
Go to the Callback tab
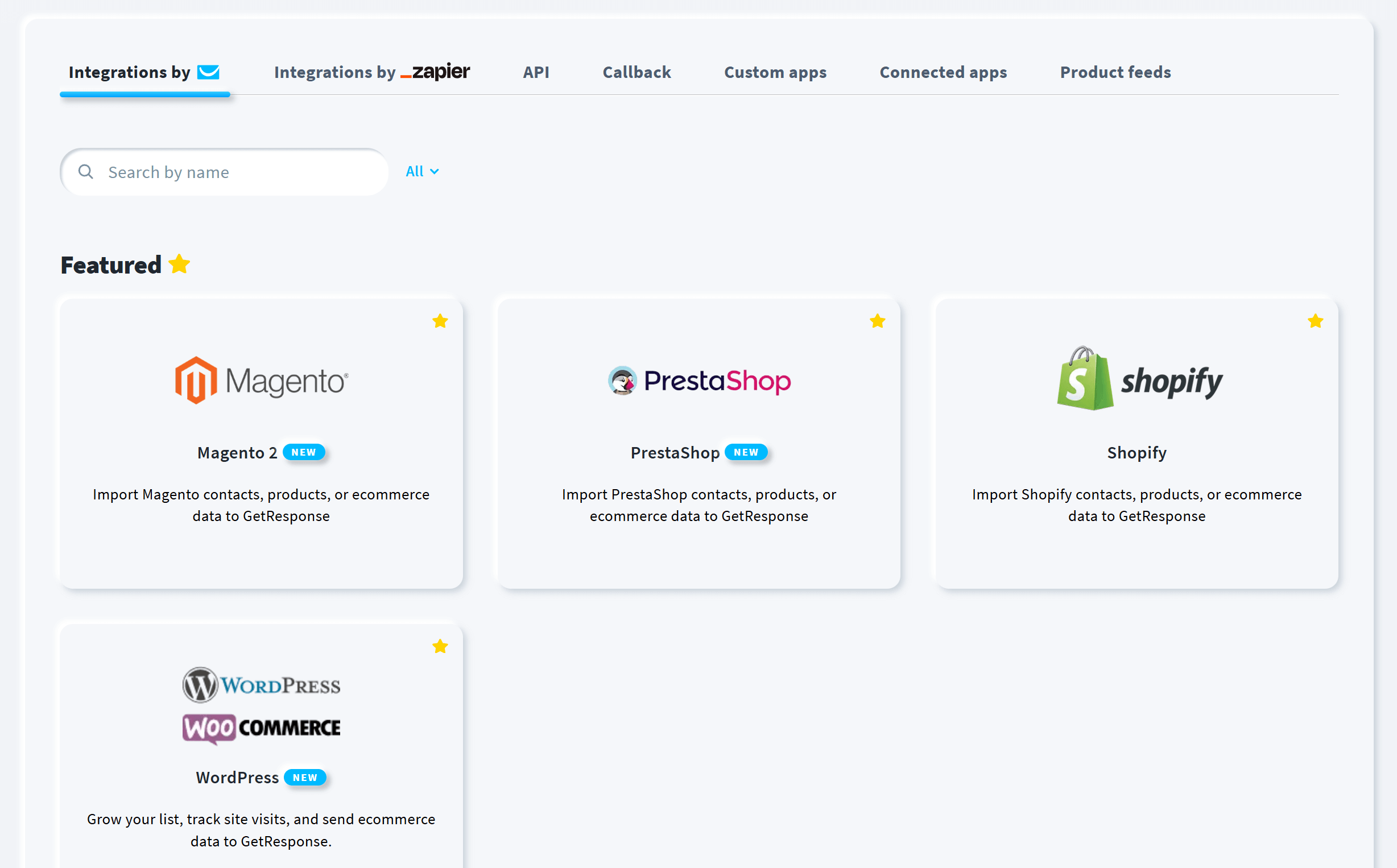(636, 72)
